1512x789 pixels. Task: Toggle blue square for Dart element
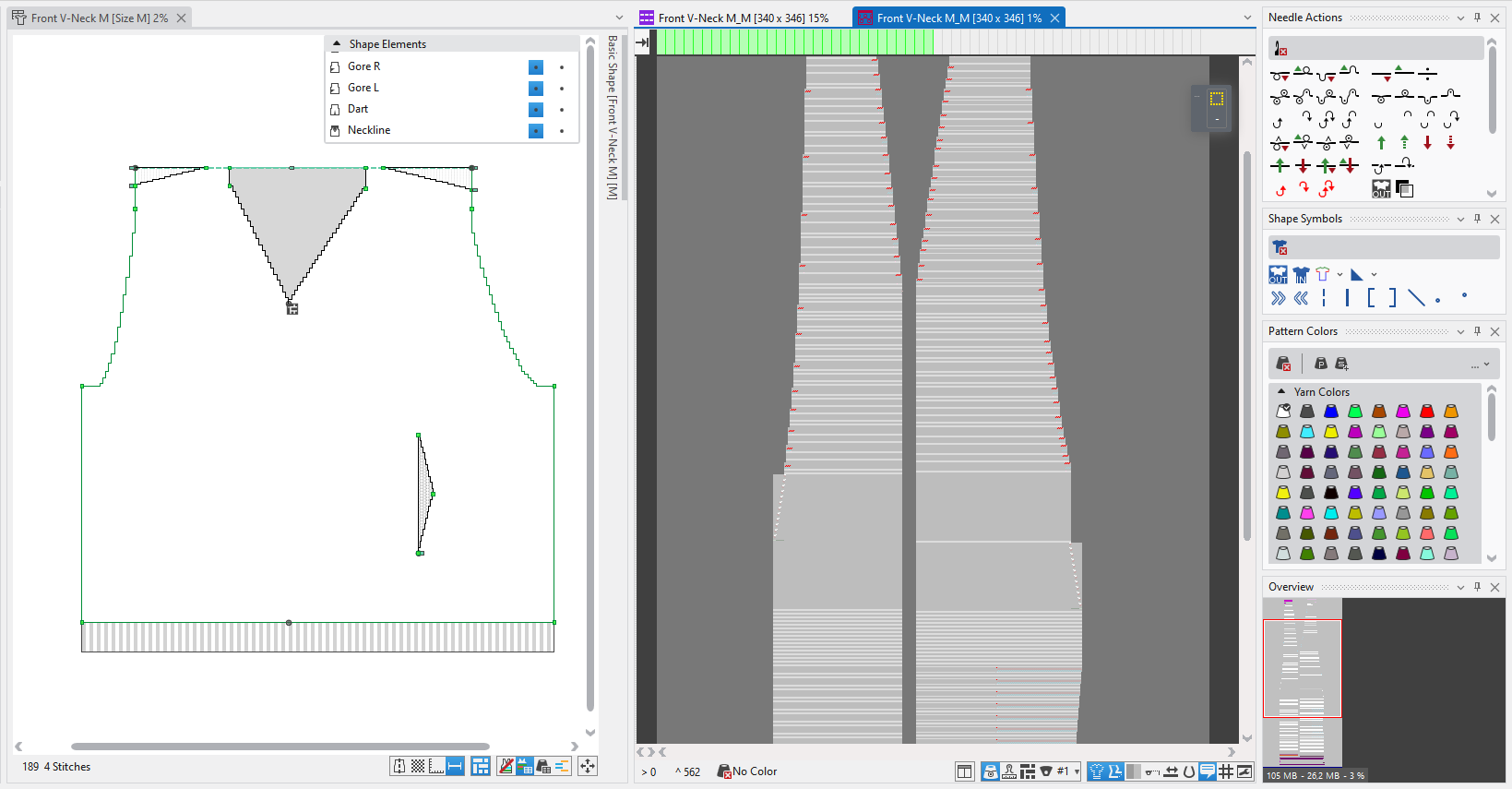tap(536, 110)
